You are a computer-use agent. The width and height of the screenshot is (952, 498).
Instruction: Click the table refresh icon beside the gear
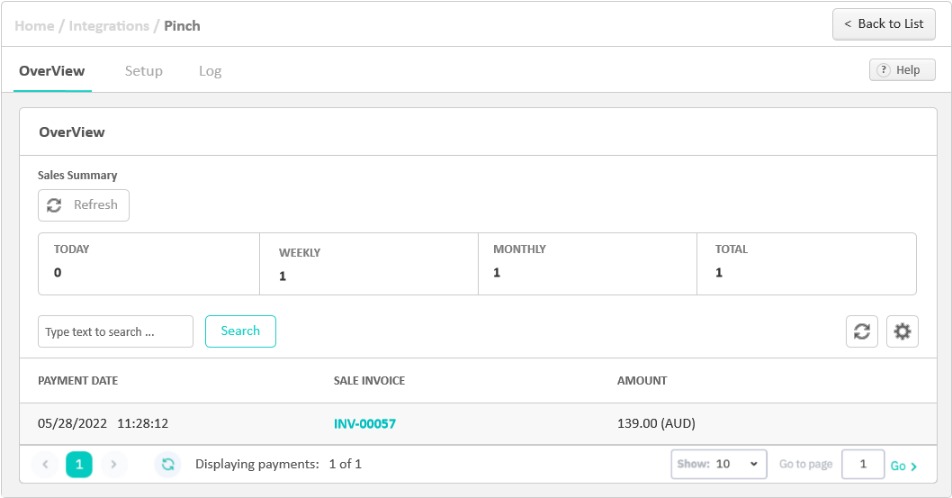861,332
